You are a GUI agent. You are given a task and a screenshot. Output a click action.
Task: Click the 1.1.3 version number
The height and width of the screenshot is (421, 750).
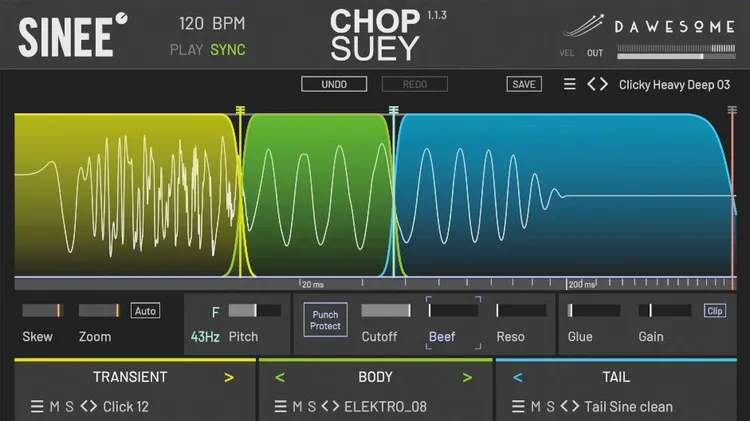tap(437, 15)
